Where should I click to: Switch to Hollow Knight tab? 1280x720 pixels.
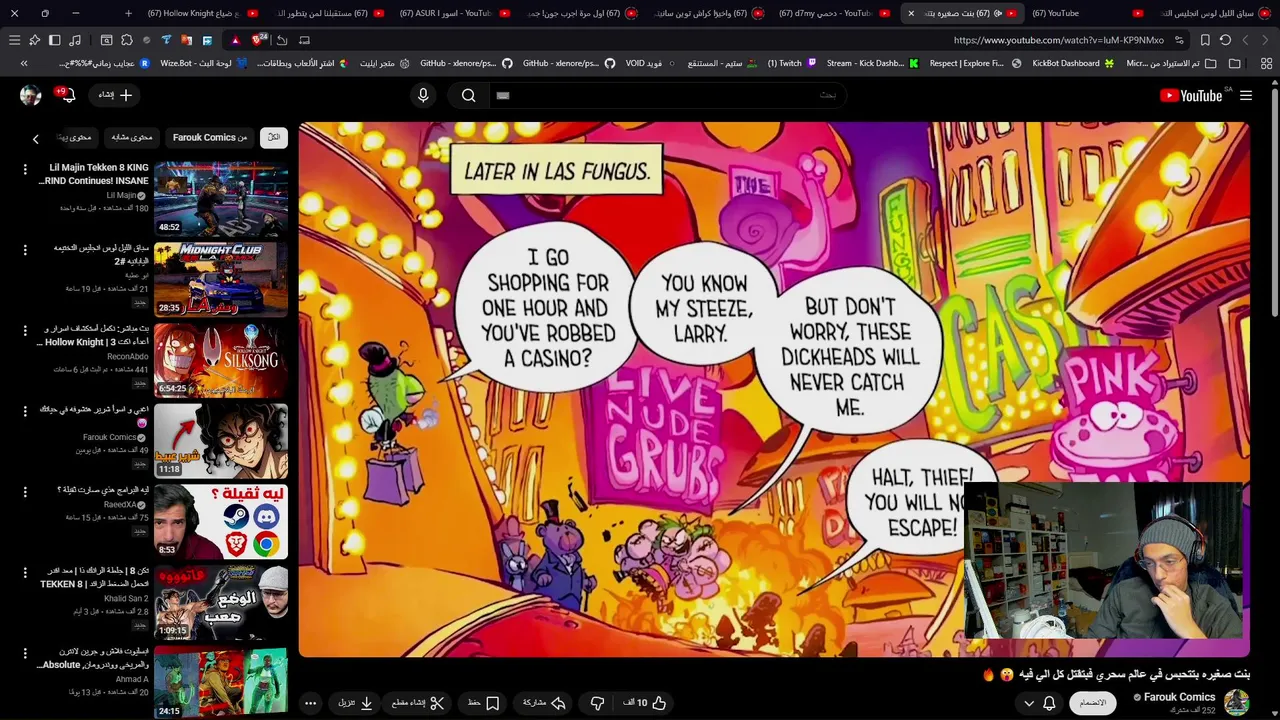[x=203, y=13]
